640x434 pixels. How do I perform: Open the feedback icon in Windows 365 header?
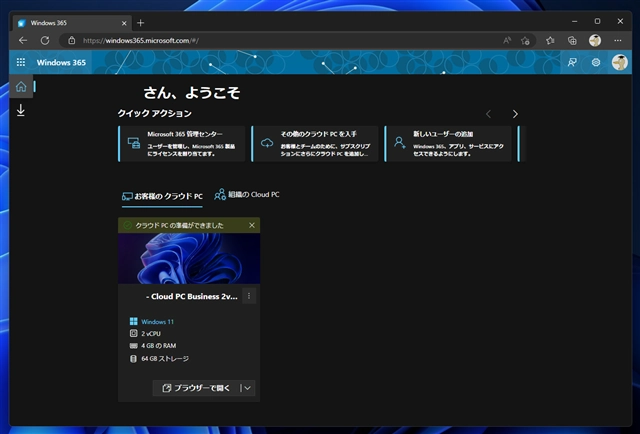[572, 62]
